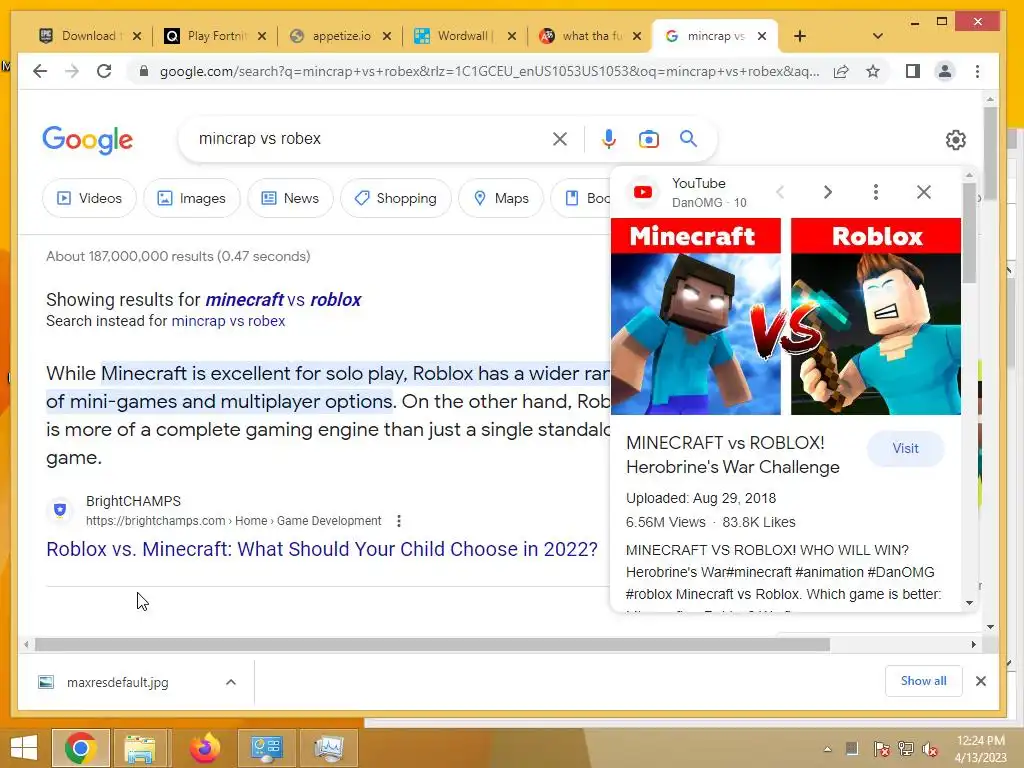Viewport: 1024px width, 768px height.
Task: Go back to the previous page
Action: 40,71
